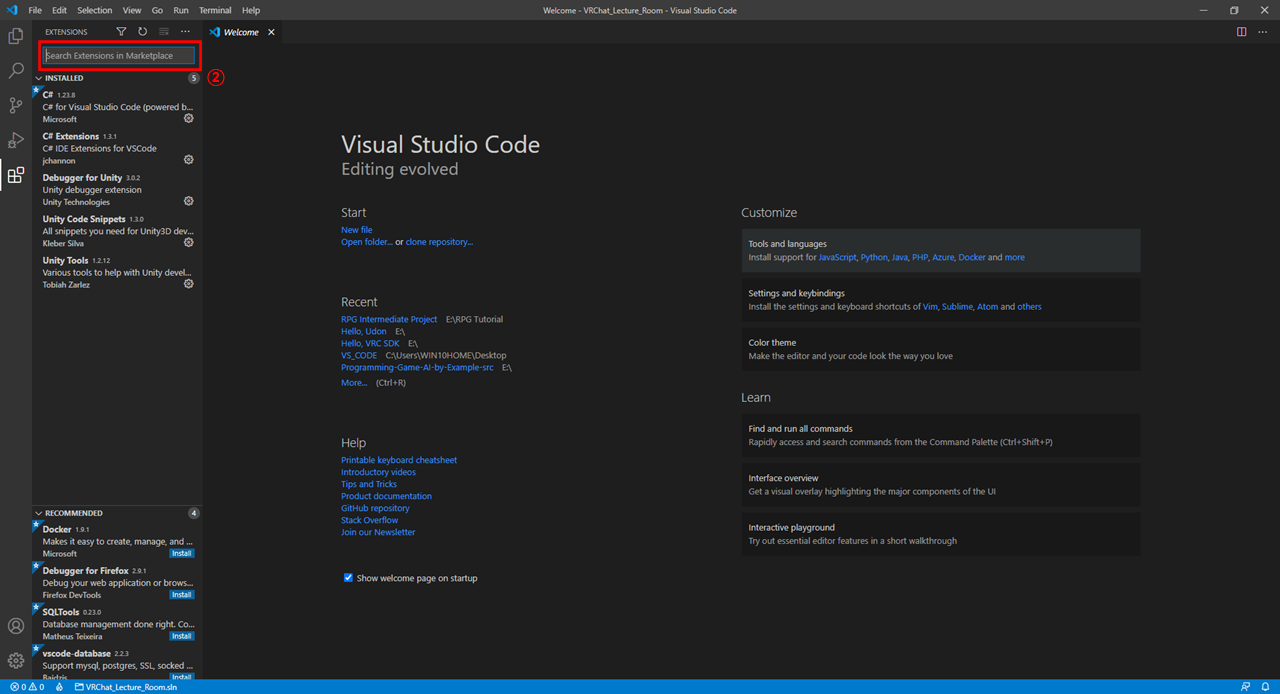
Task: Open the Accounts icon in activity bar
Action: click(16, 626)
